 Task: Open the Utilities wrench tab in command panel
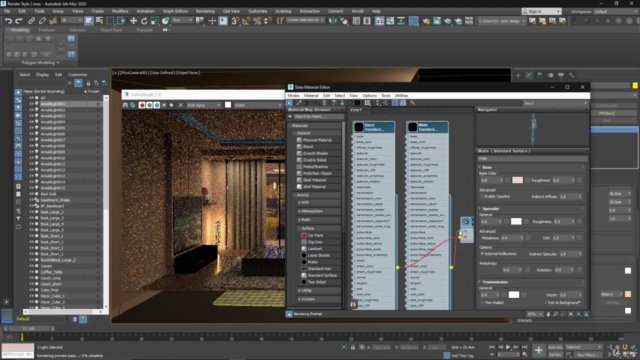[571, 75]
